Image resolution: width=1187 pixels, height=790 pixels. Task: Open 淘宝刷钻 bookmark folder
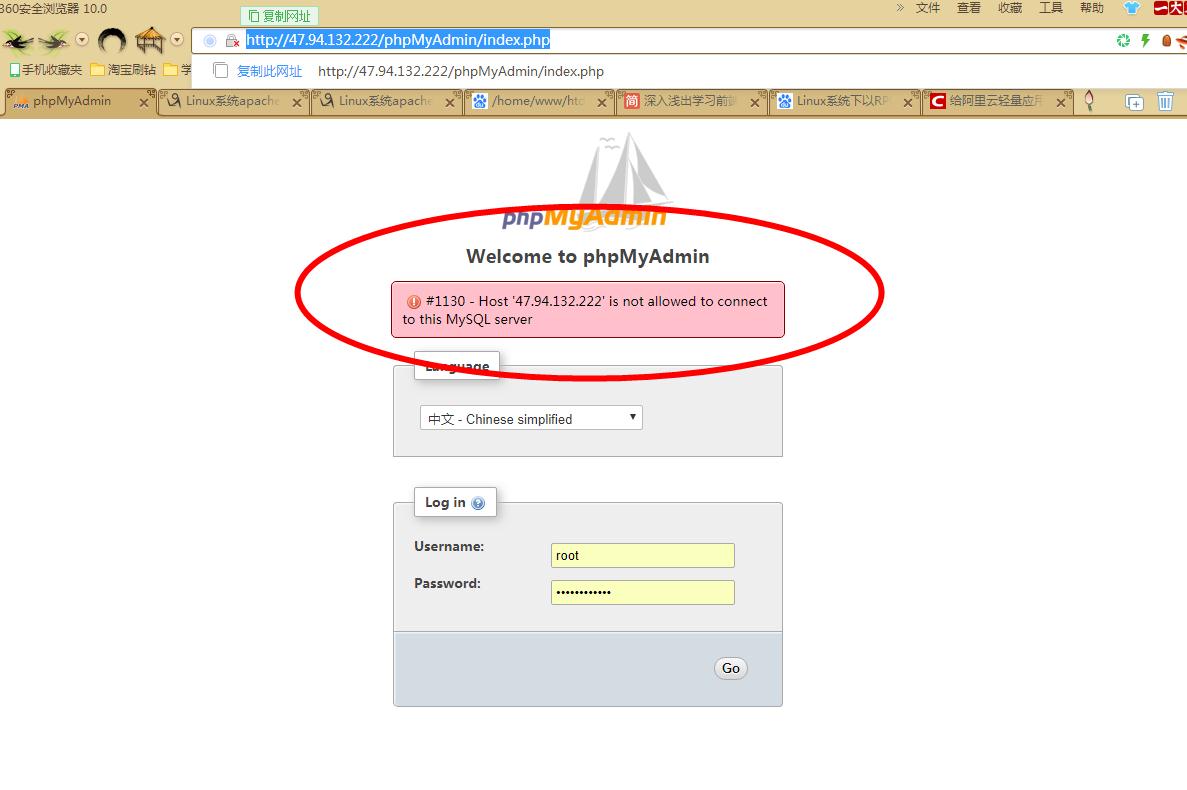tap(123, 70)
